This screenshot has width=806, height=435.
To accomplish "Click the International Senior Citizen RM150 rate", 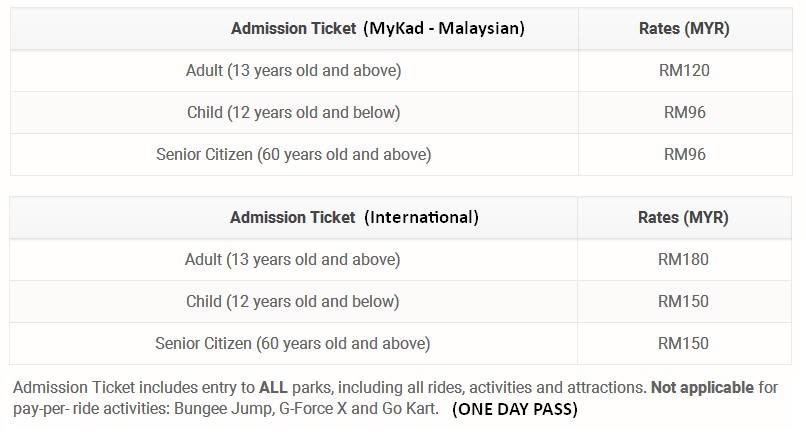I will point(683,344).
